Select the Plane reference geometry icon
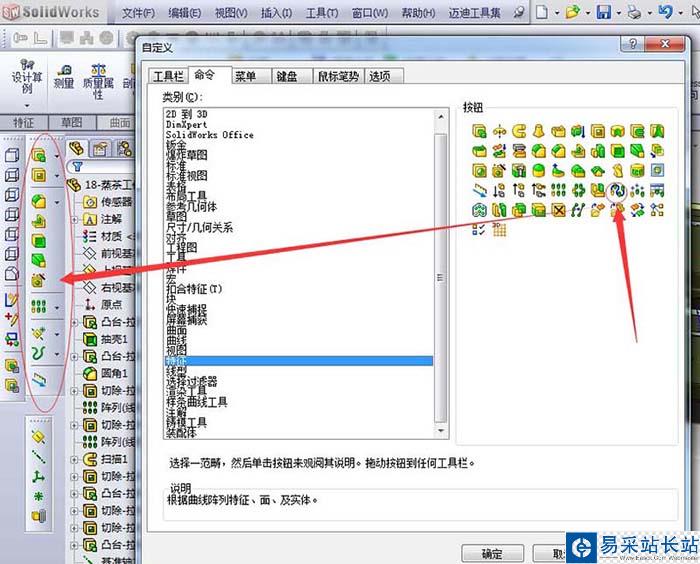The image size is (700, 564). pyautogui.click(x=39, y=437)
